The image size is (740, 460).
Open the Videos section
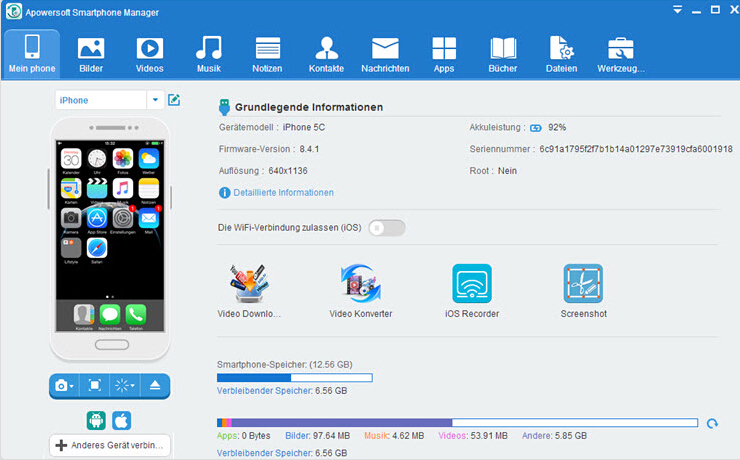tap(150, 55)
